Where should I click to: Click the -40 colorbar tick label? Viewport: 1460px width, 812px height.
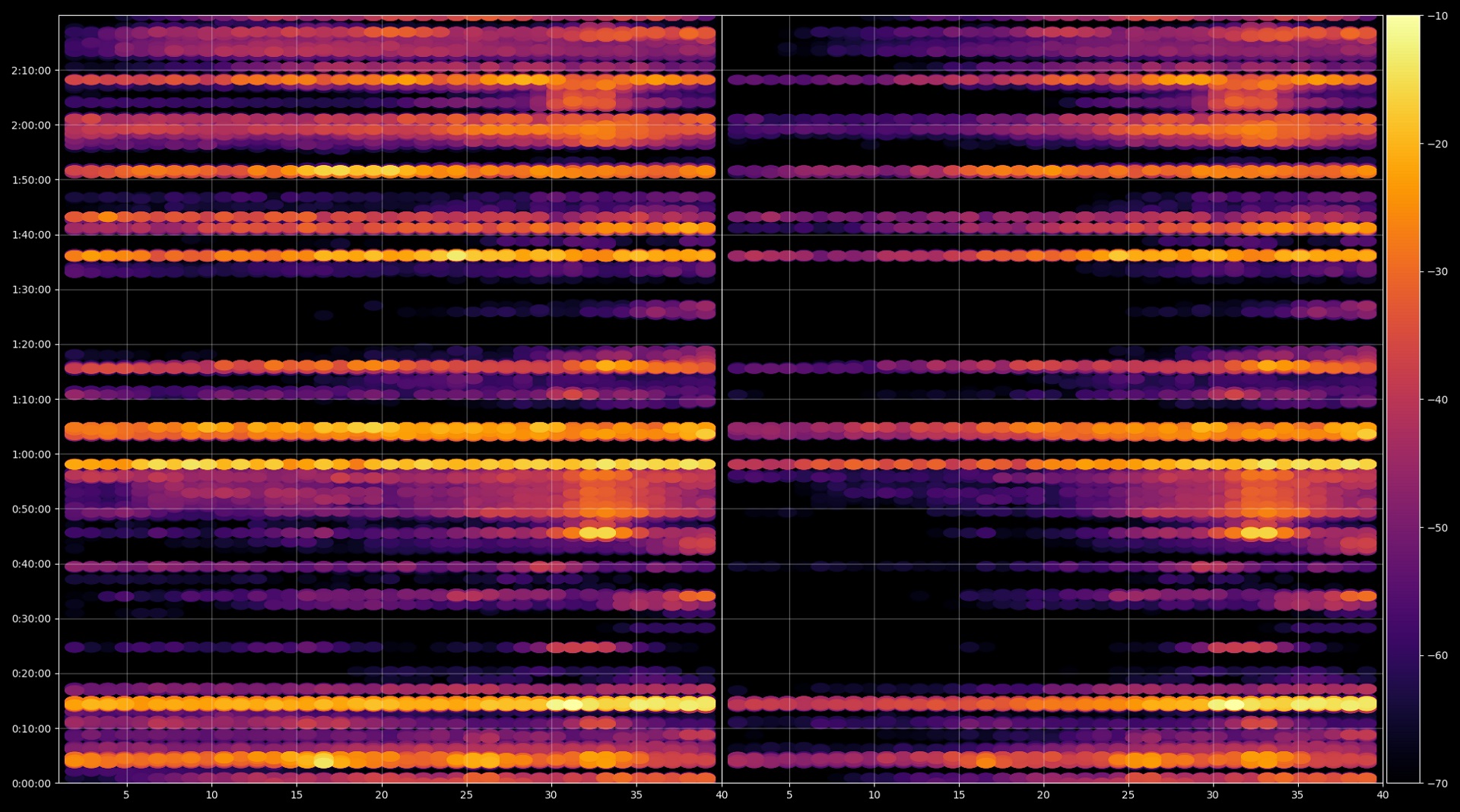[x=1437, y=400]
